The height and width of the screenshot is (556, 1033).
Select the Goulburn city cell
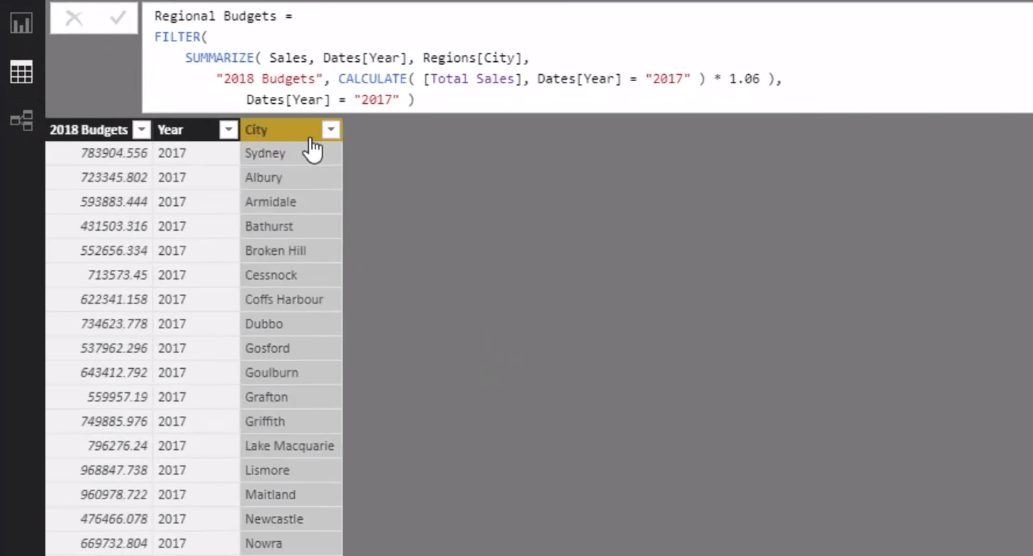pos(291,372)
